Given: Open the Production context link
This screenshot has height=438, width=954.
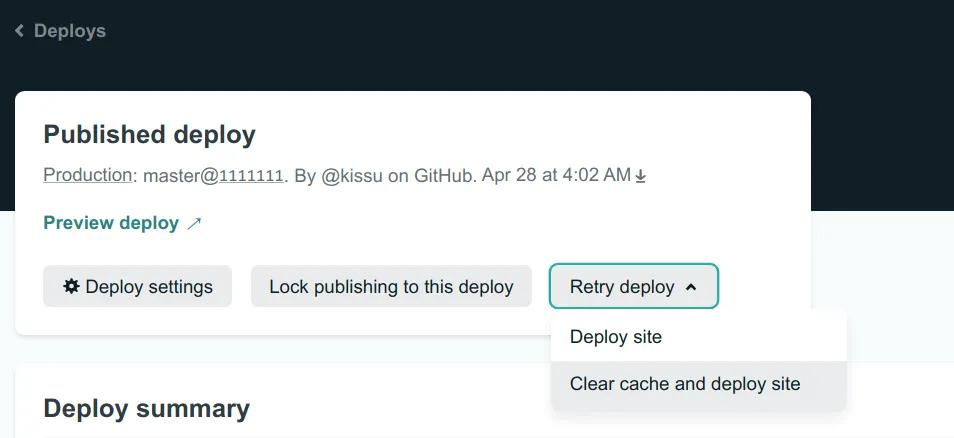Looking at the screenshot, I should tap(88, 175).
